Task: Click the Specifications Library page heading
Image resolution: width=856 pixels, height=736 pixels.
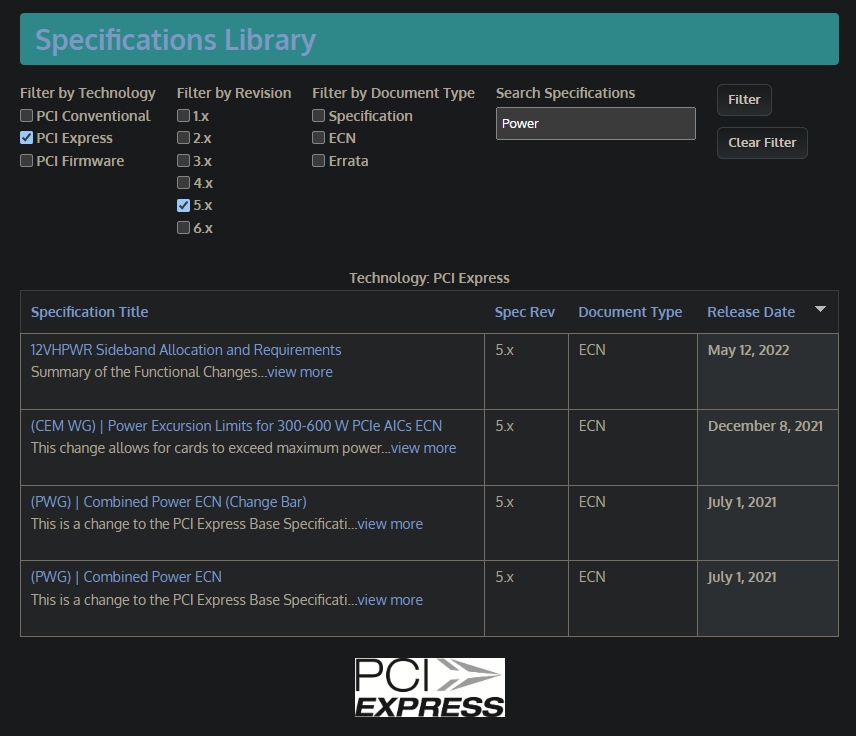Action: tap(176, 40)
